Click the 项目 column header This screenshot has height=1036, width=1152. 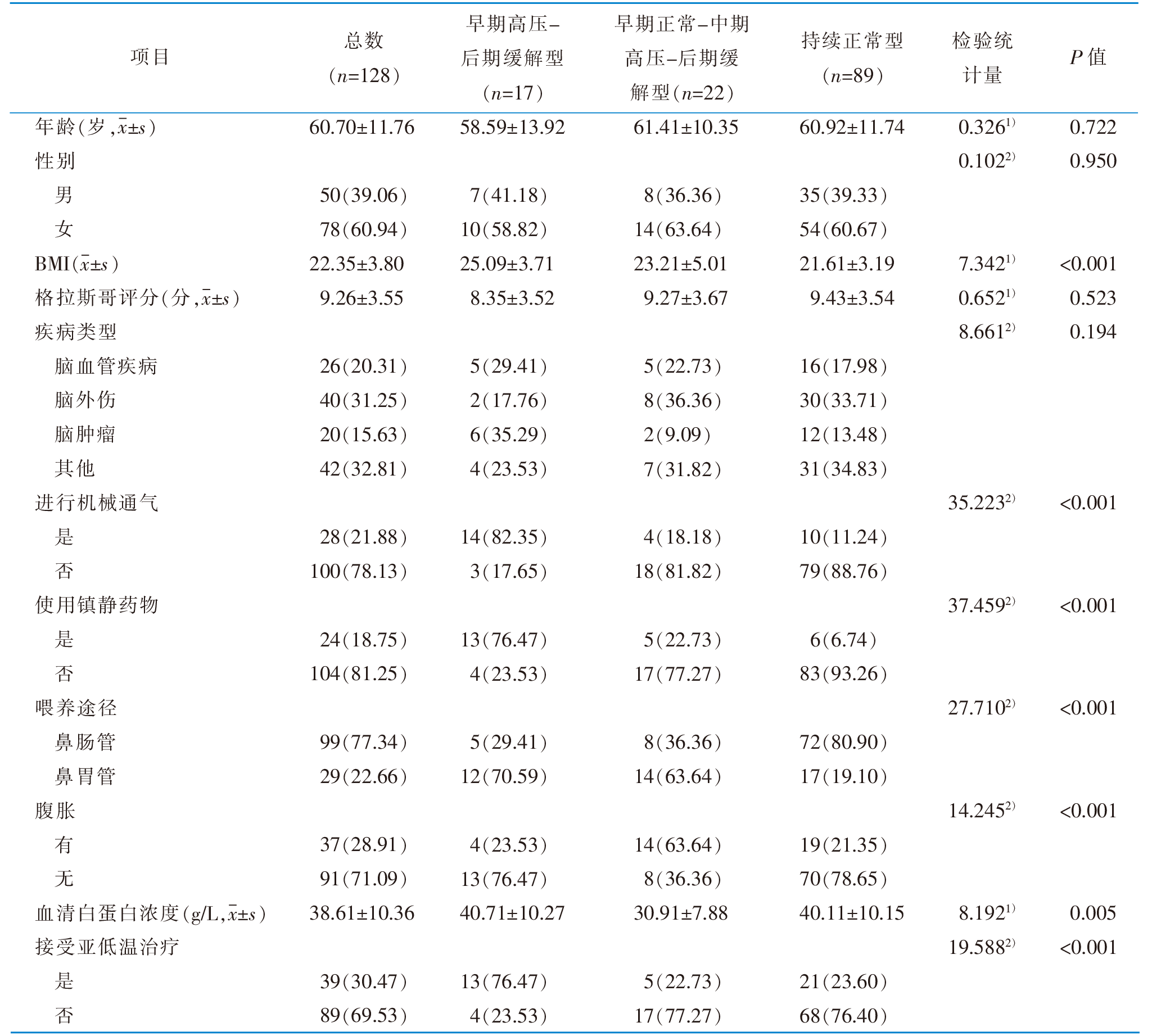pyautogui.click(x=150, y=57)
